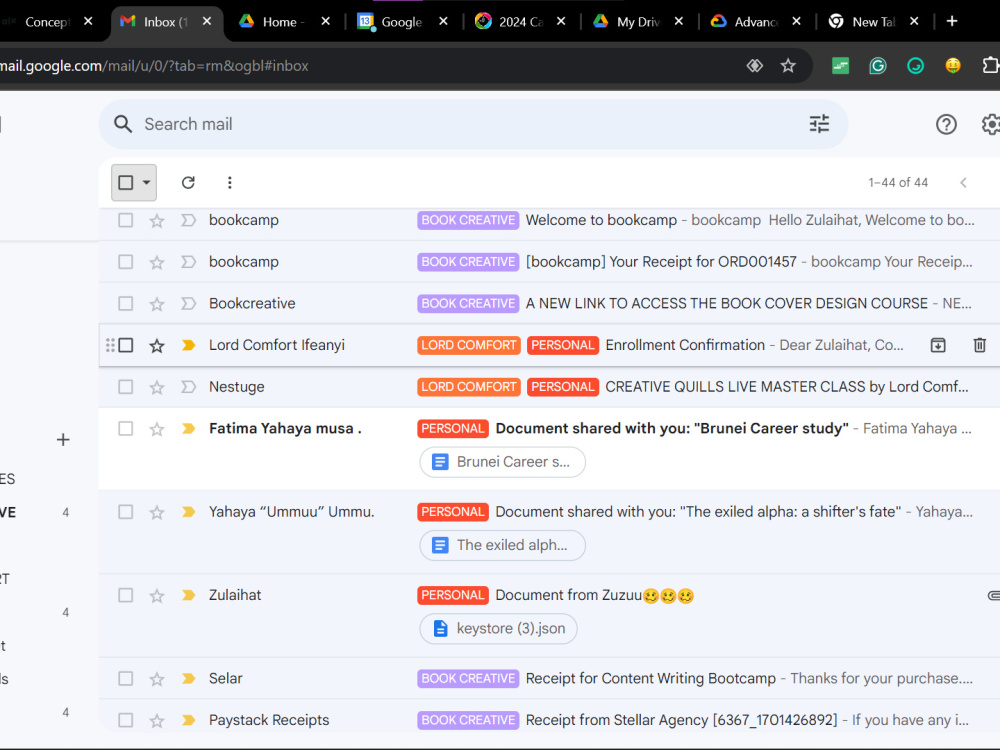Screen dimensions: 1000x750
Task: Star the bookcamp Your Receipt email
Action: pyautogui.click(x=157, y=262)
